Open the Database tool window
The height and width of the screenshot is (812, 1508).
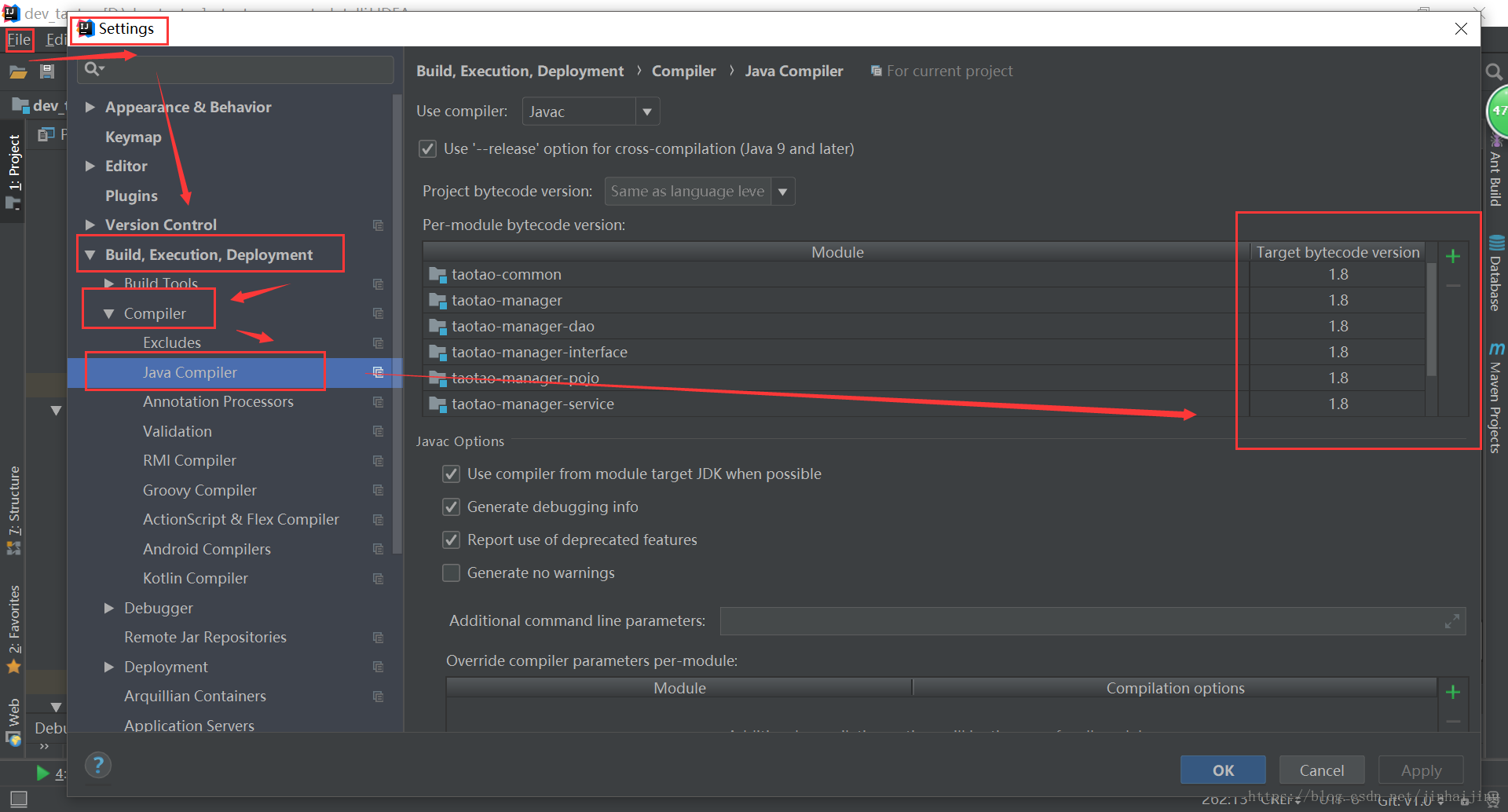pyautogui.click(x=1495, y=272)
